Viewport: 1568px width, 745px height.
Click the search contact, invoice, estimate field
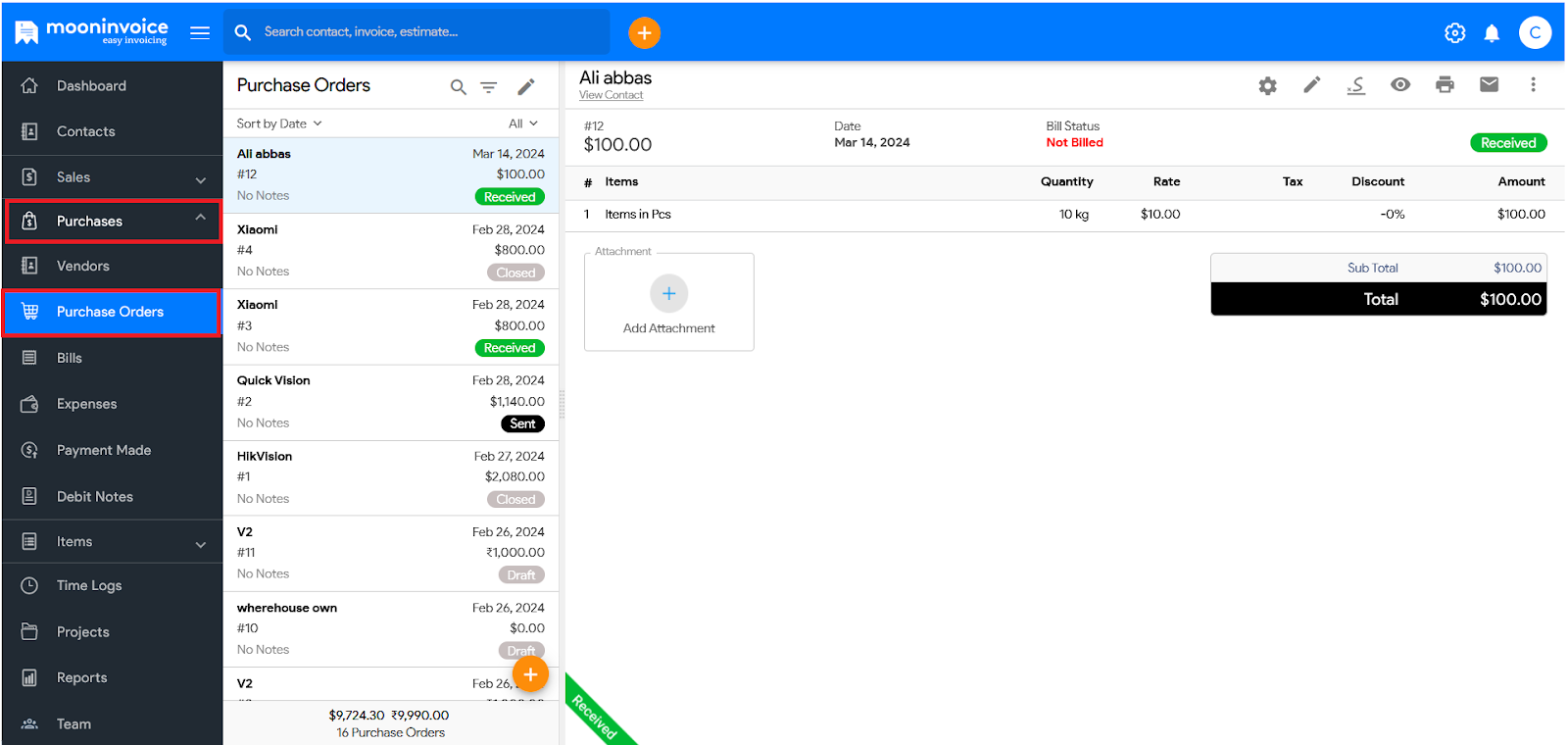(416, 32)
